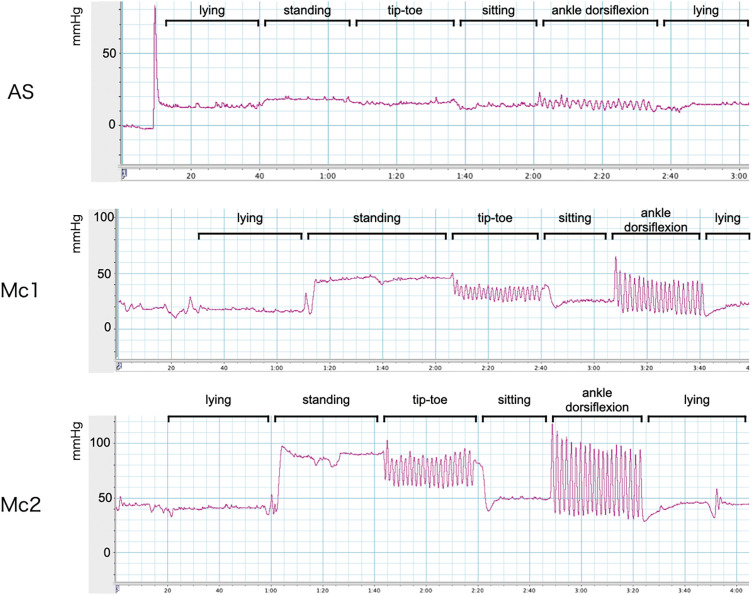Click the small marker icon below the Mc2 chart
The height and width of the screenshot is (595, 752).
pyautogui.click(x=118, y=588)
